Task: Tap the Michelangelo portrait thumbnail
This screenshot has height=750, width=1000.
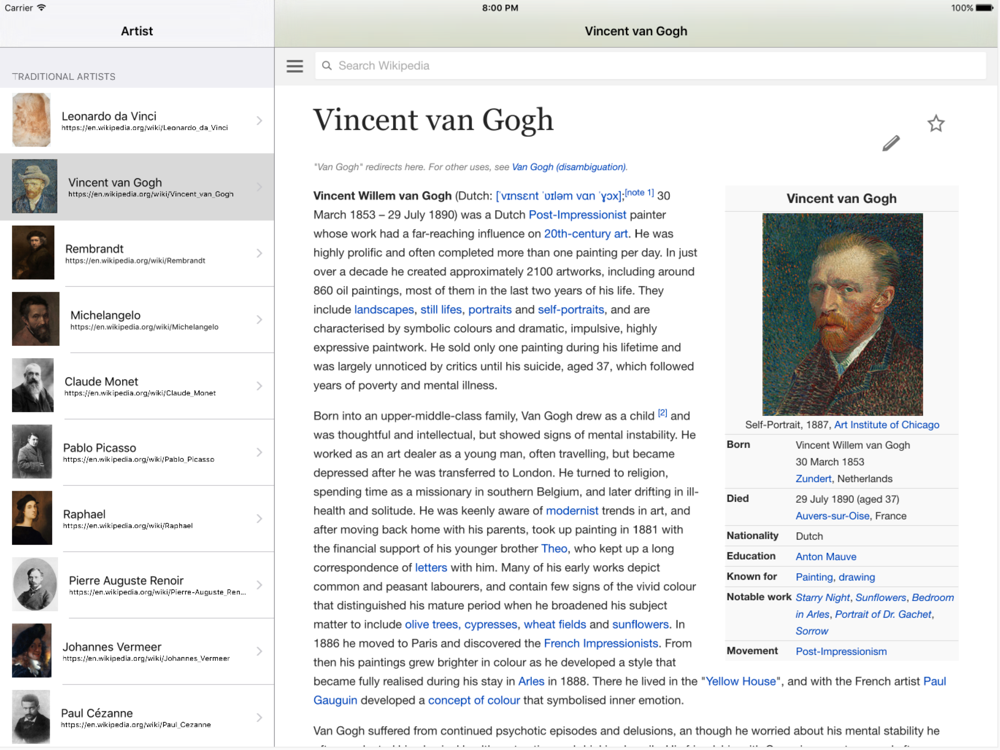Action: pyautogui.click(x=36, y=319)
